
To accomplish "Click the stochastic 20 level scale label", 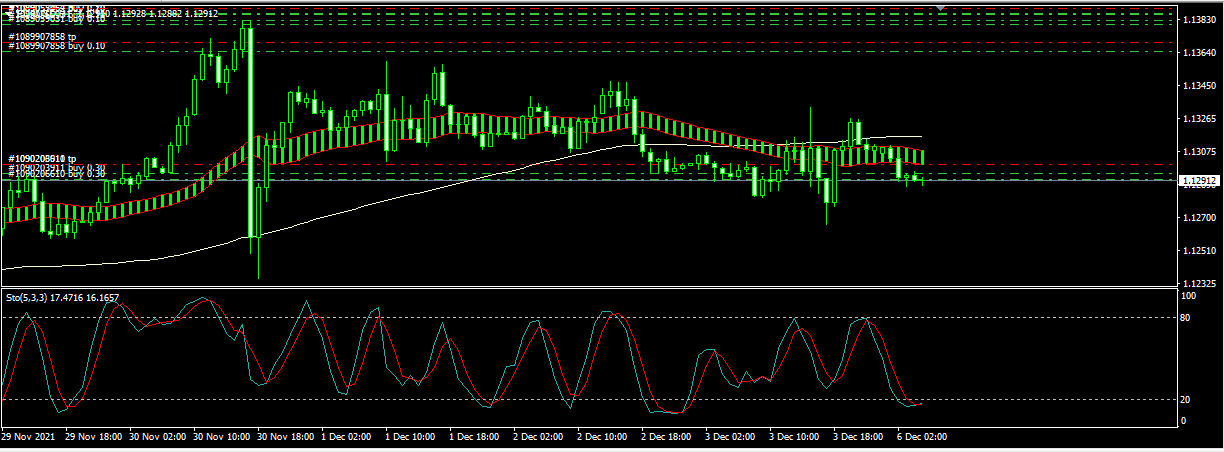I will tap(1187, 400).
